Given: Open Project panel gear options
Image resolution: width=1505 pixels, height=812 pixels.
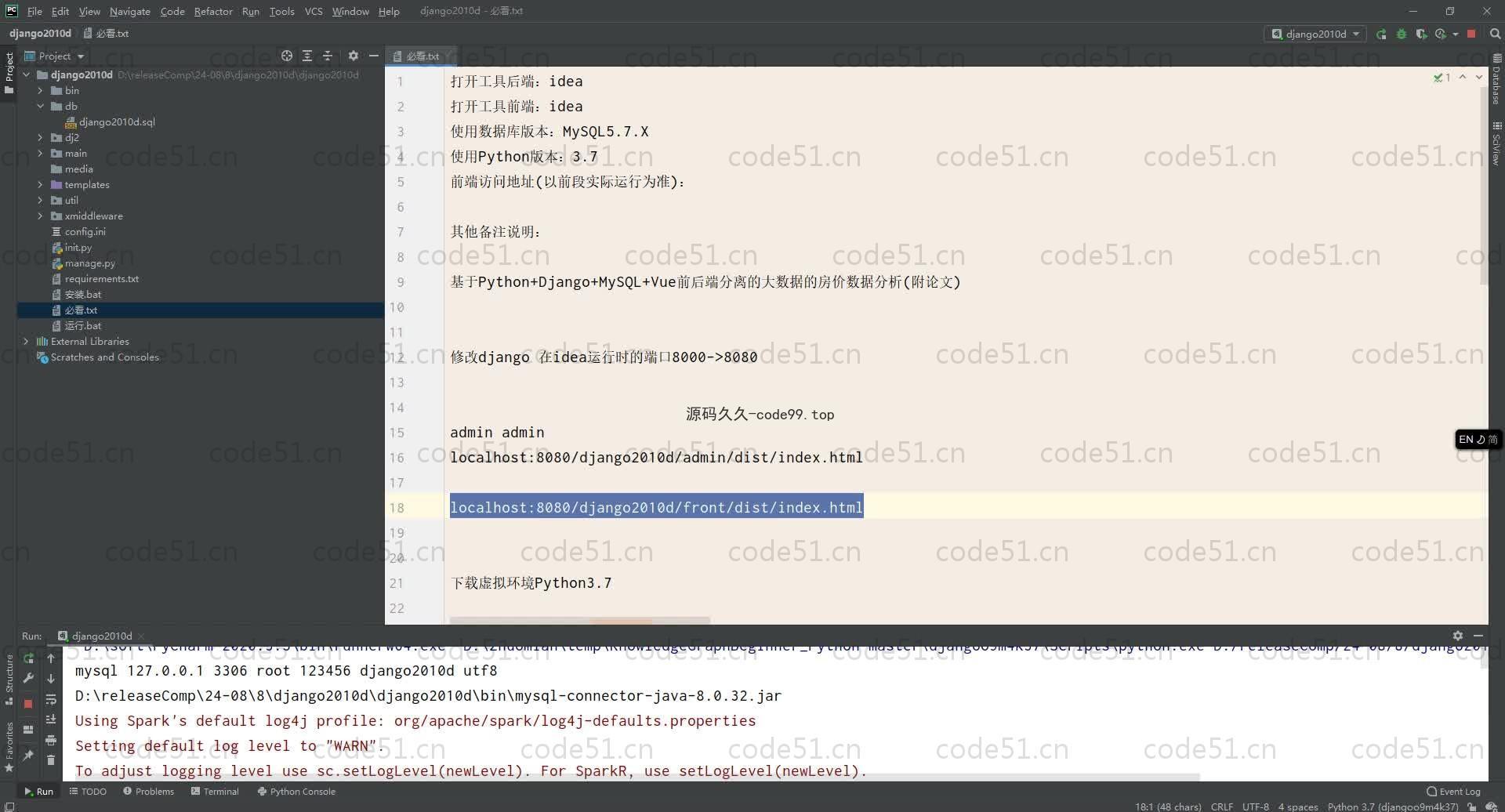Looking at the screenshot, I should click(354, 56).
